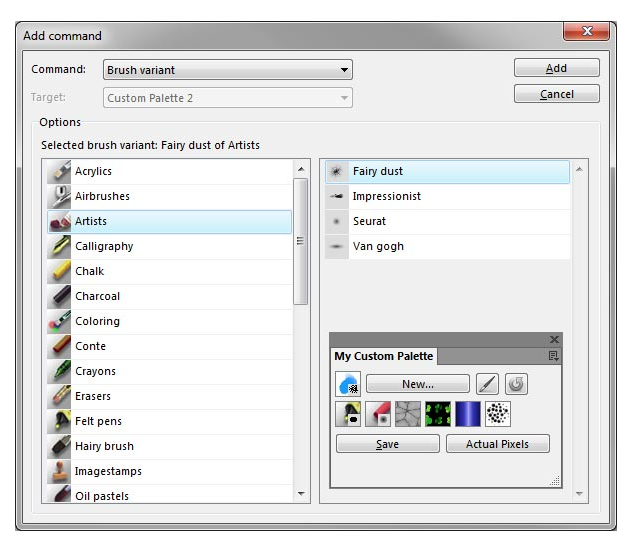This screenshot has height=541, width=626.
Task: Open the Command dropdown showing Brush variant
Action: tap(228, 70)
